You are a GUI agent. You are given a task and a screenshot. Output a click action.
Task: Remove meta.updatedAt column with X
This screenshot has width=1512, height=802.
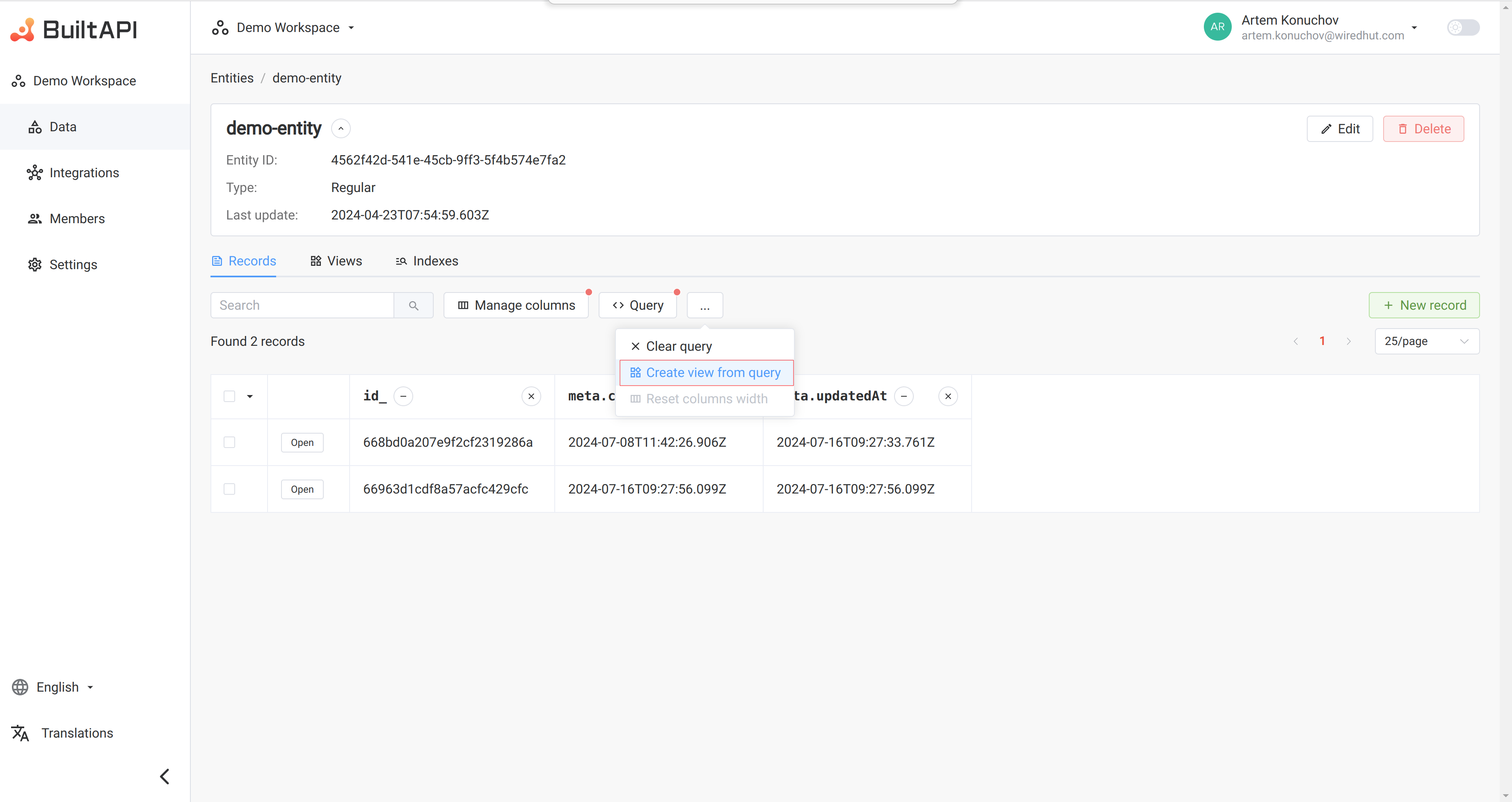[948, 397]
